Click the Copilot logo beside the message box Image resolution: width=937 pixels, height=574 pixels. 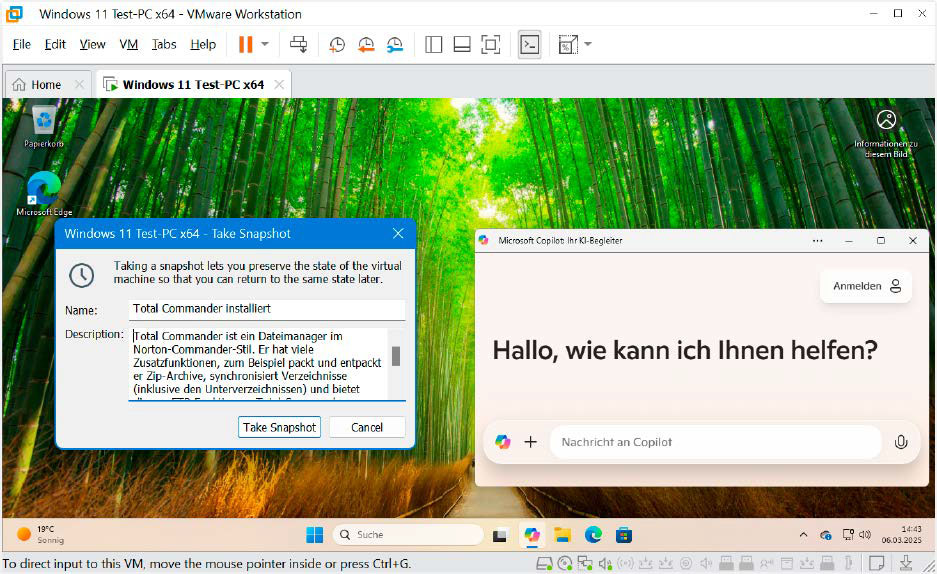click(x=503, y=442)
